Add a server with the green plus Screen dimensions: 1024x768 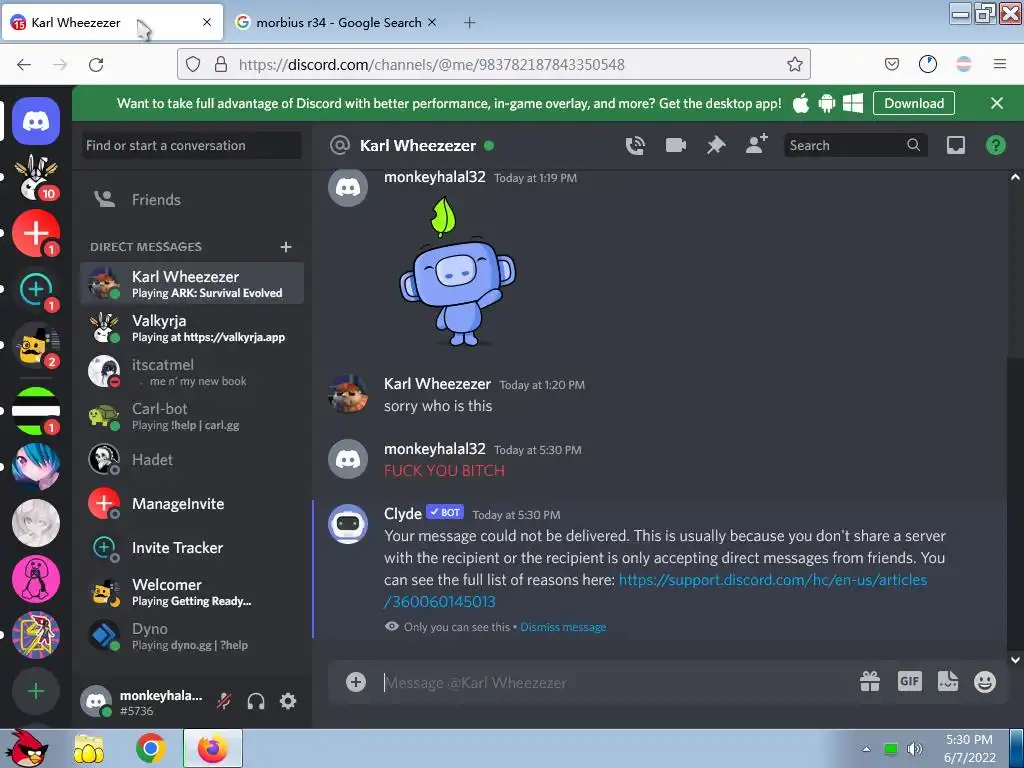click(x=36, y=691)
